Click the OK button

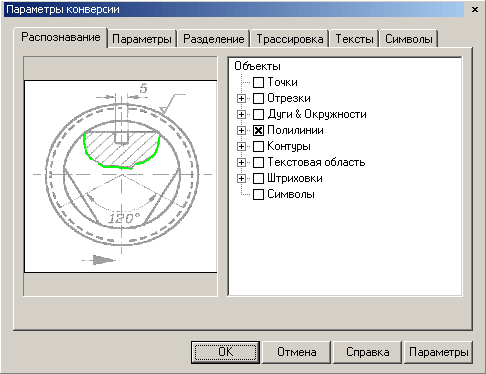click(226, 352)
